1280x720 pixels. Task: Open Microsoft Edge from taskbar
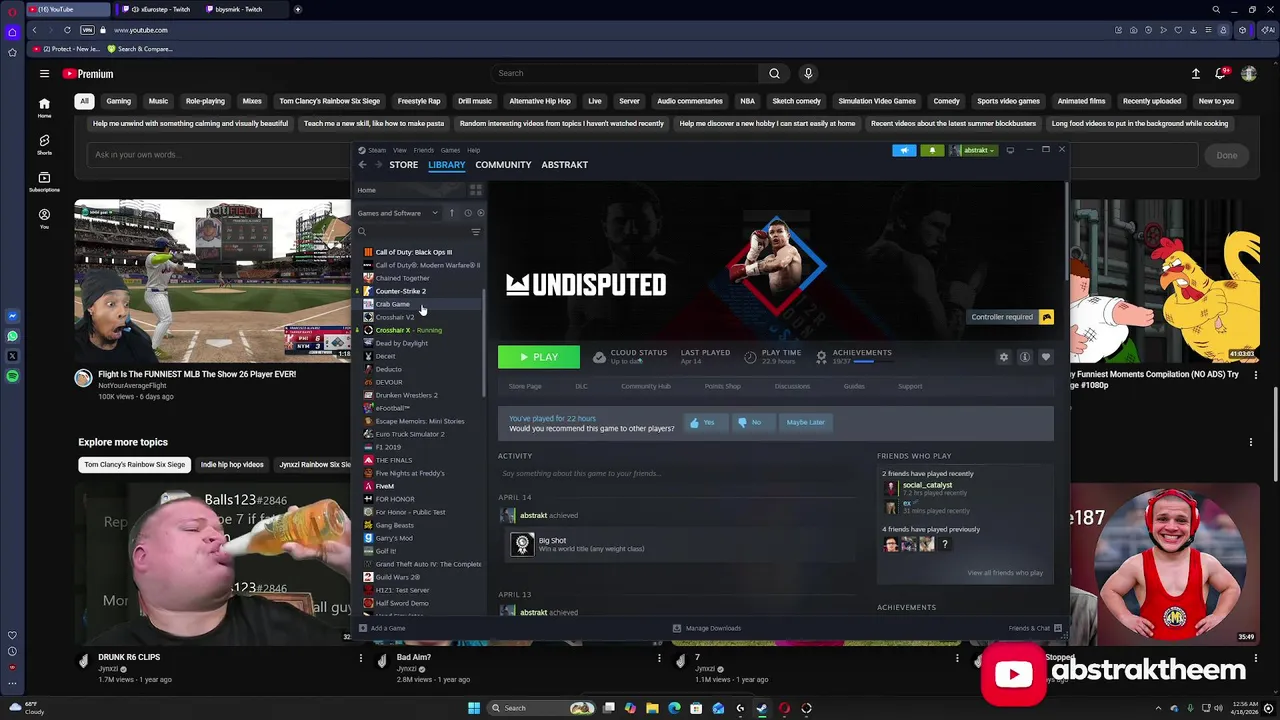674,708
